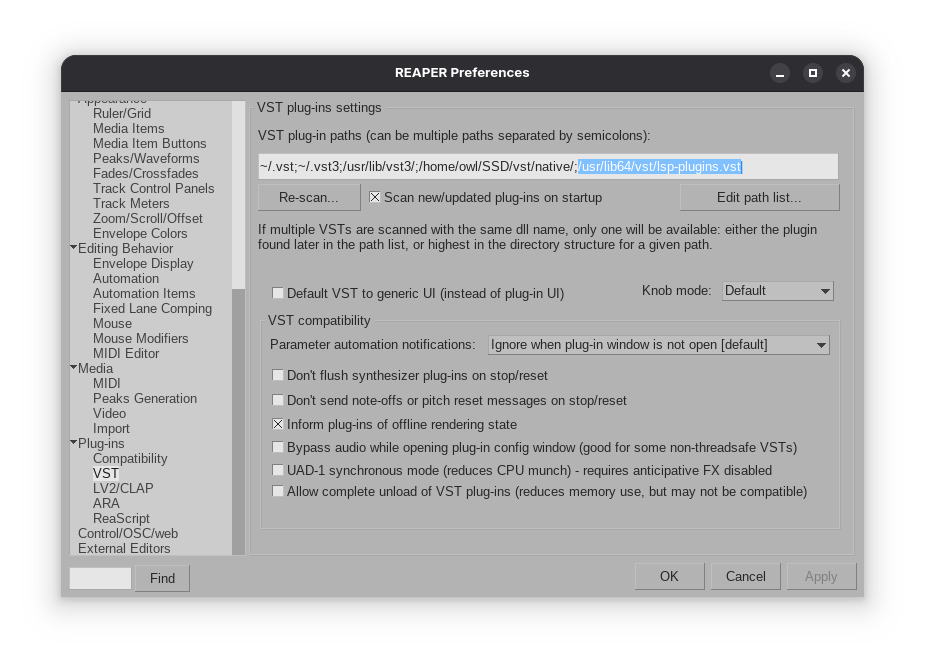Click the VST plug-in paths text field
Screen dimensions: 925x664
548,166
